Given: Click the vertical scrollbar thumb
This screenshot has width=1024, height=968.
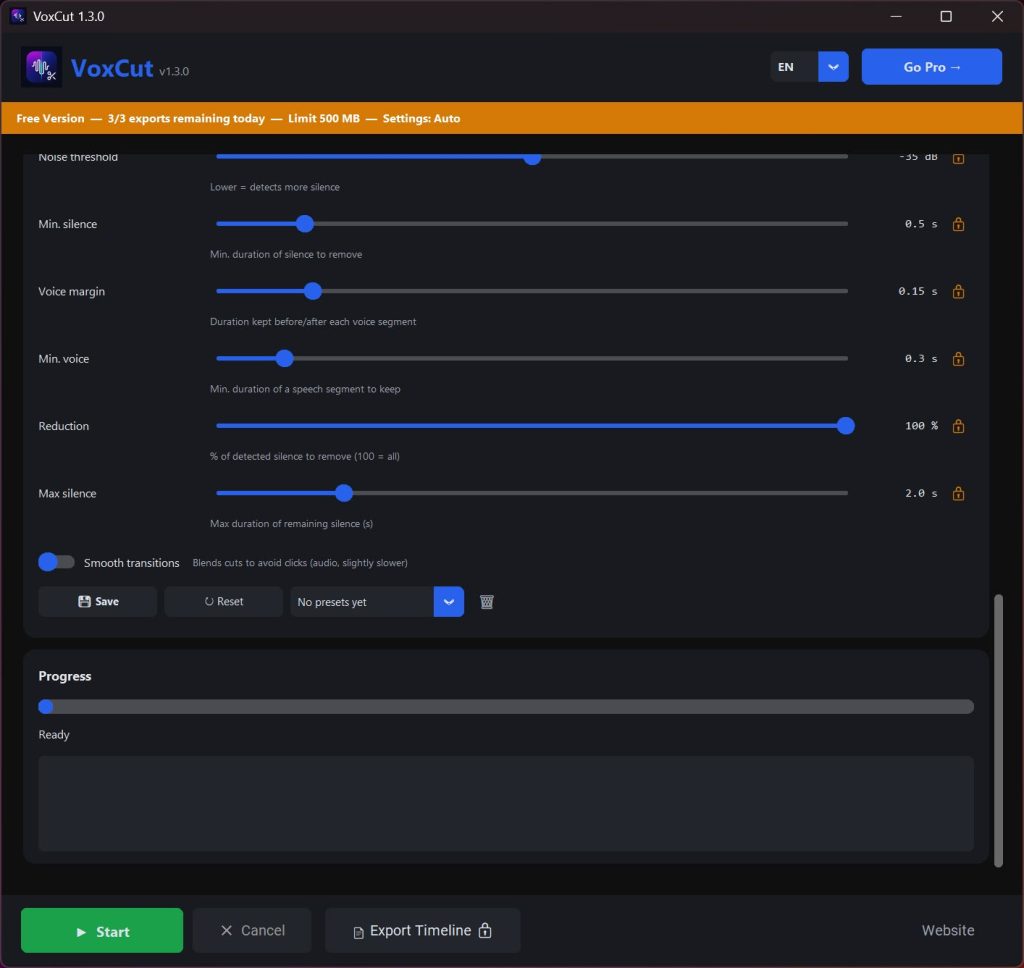Looking at the screenshot, I should (998, 730).
